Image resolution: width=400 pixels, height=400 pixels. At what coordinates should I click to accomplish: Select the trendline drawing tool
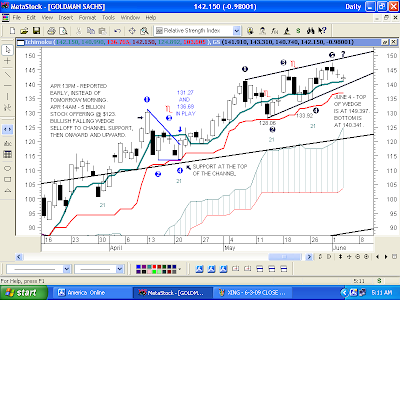(x=8, y=74)
